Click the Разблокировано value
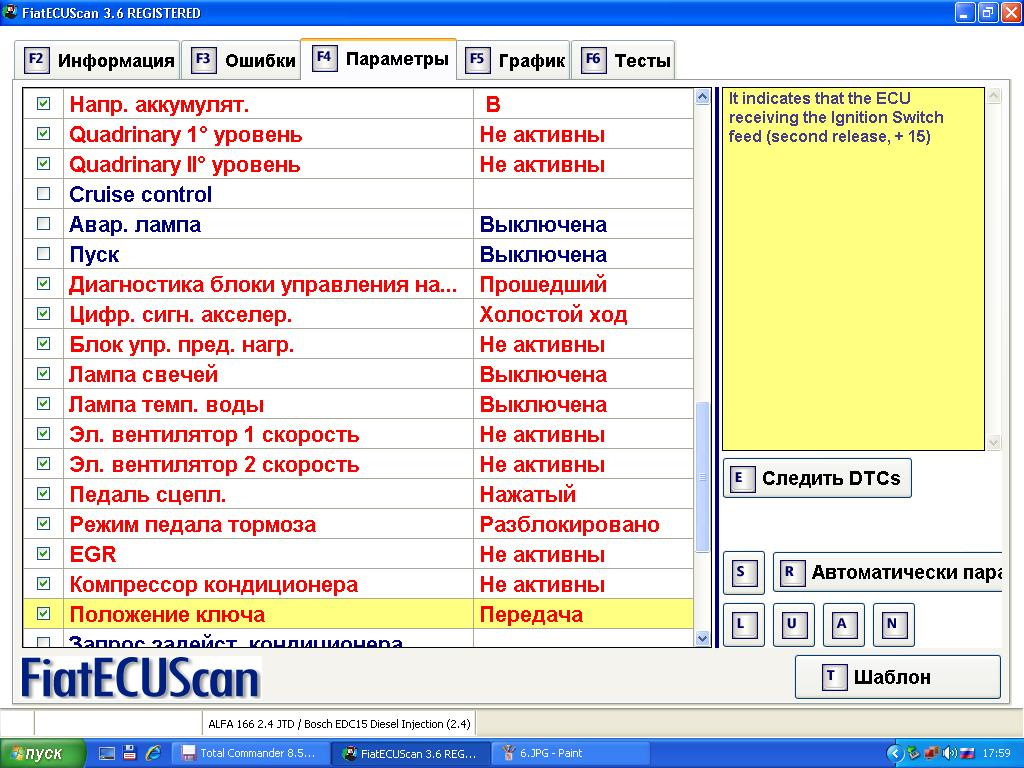Image resolution: width=1024 pixels, height=768 pixels. pyautogui.click(x=569, y=525)
